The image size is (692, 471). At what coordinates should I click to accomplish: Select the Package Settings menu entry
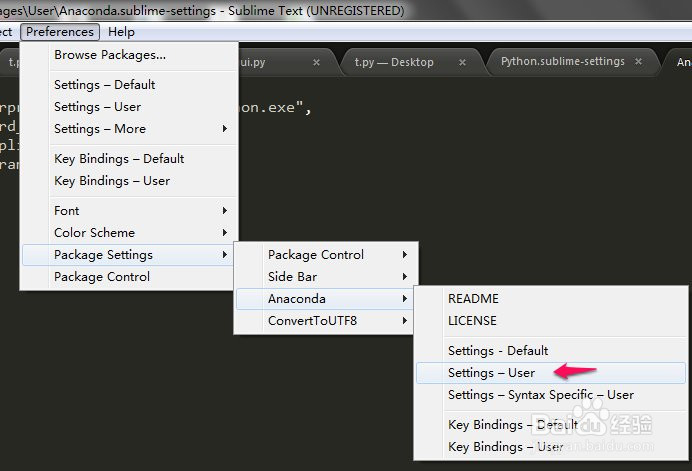[x=128, y=255]
